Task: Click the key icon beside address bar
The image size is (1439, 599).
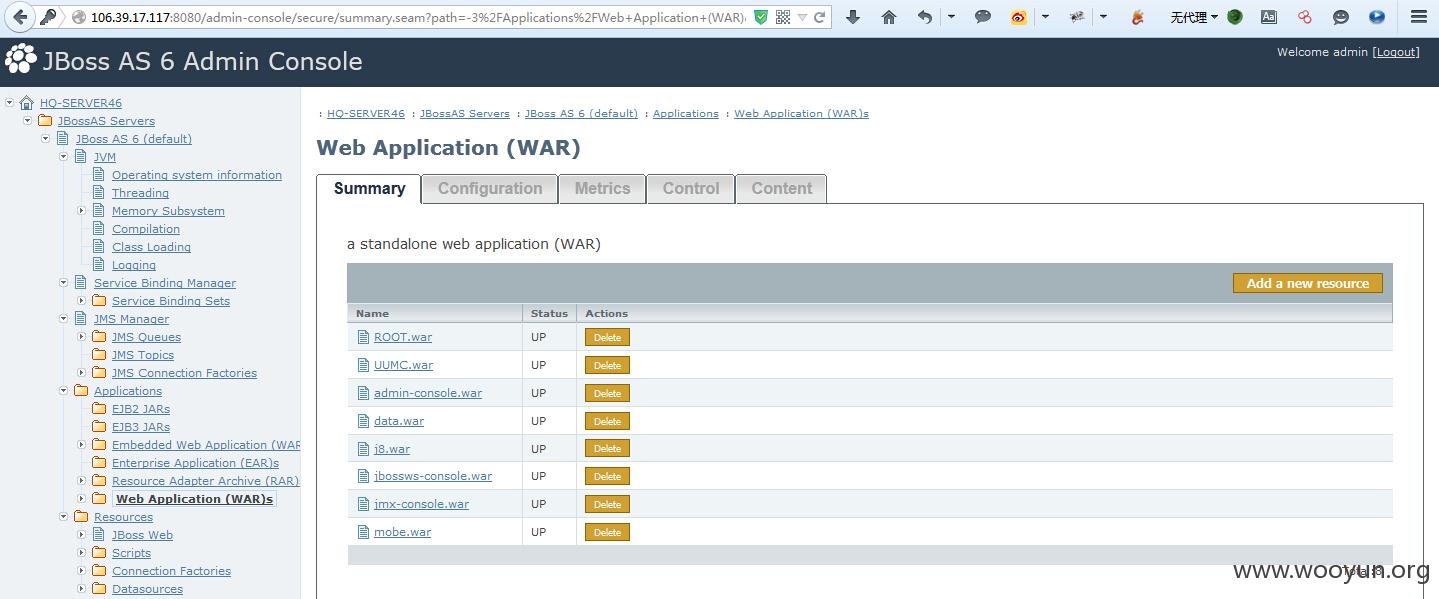Action: 48,17
